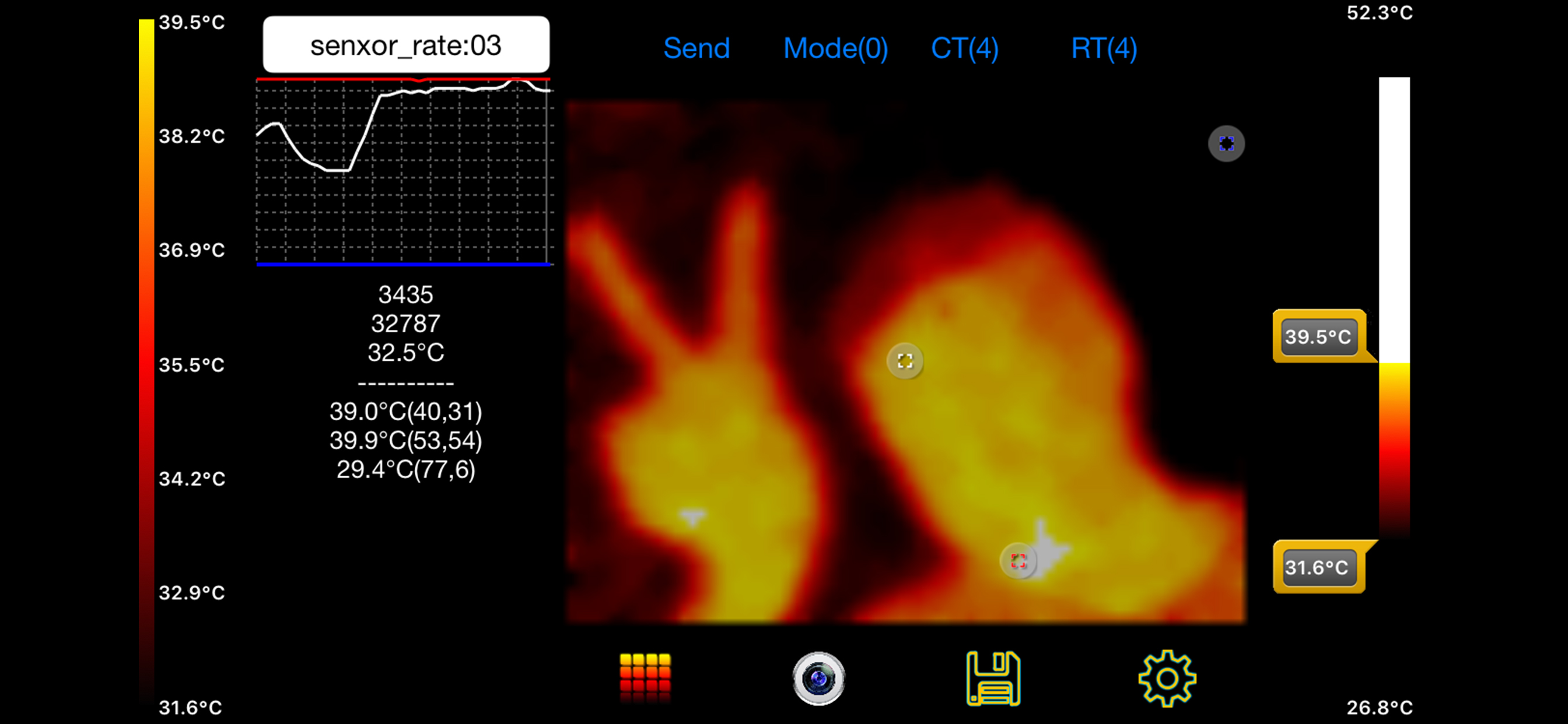Viewport: 1568px width, 724px height.
Task: Cycle the RT(4) option
Action: click(x=1104, y=48)
